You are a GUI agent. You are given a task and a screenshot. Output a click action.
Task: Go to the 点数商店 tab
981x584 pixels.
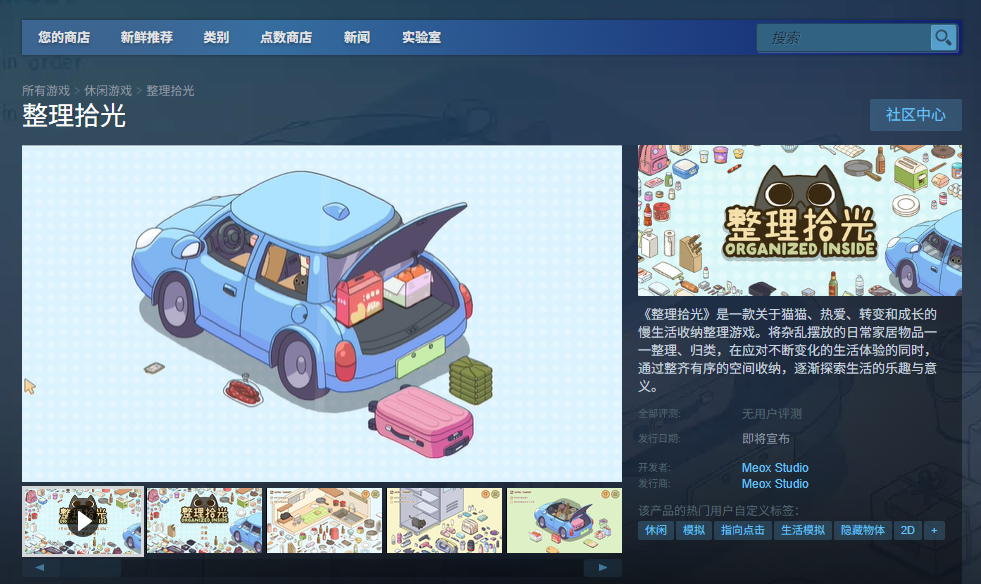[x=286, y=38]
